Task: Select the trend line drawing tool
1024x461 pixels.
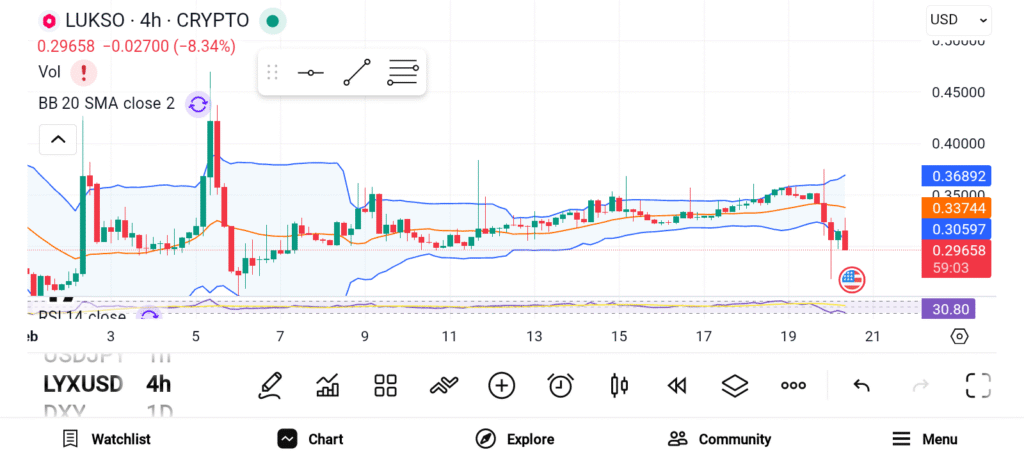Action: click(357, 73)
